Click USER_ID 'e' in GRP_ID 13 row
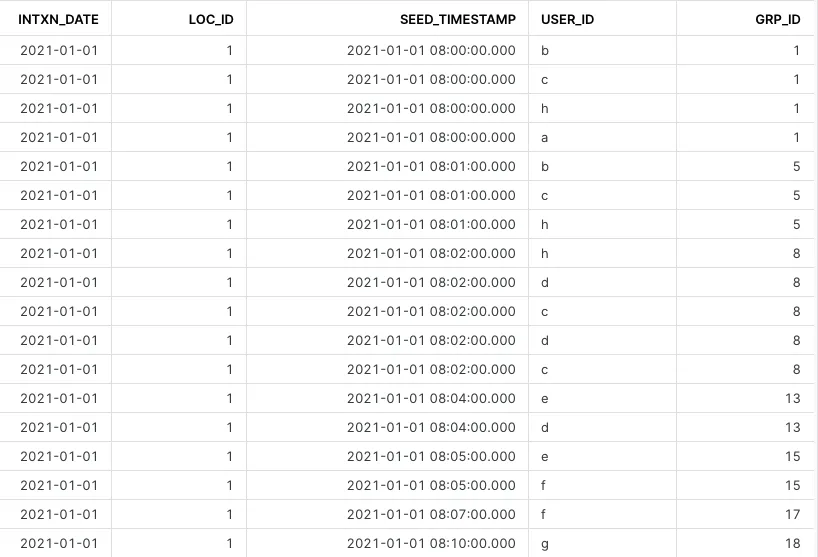The image size is (818, 557). coord(544,398)
